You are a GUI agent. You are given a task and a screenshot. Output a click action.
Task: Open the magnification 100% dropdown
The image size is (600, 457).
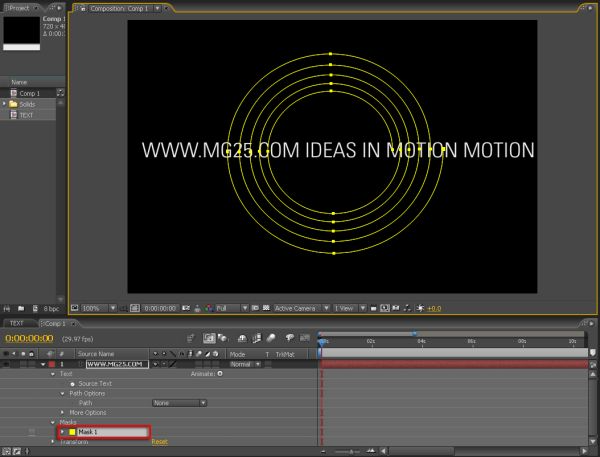click(x=99, y=308)
